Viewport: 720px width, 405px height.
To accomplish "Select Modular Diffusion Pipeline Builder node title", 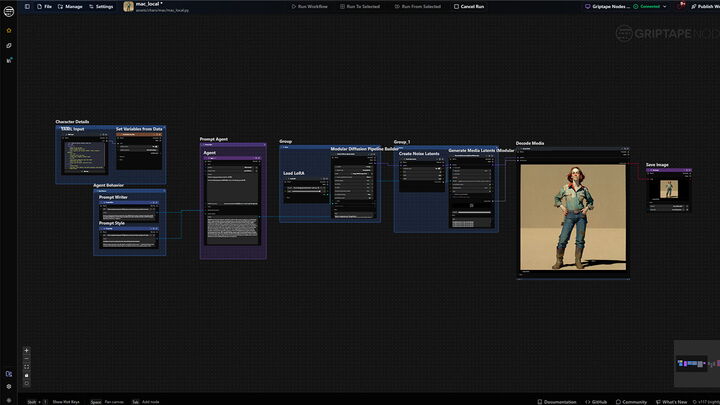I will [365, 149].
